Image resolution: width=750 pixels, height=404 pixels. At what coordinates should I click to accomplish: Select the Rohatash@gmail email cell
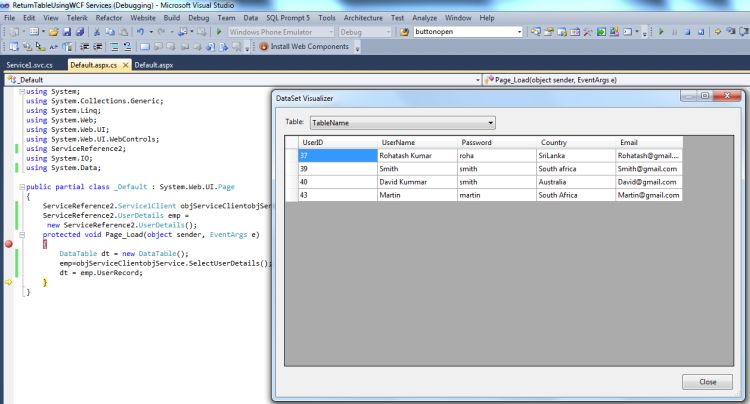[x=648, y=155]
